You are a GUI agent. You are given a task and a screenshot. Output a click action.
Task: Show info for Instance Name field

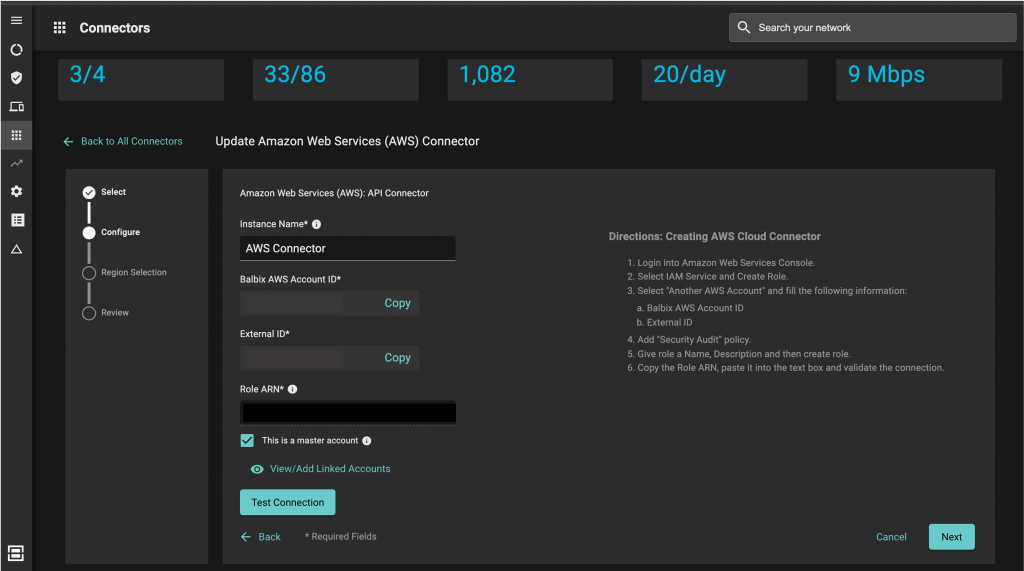coord(316,224)
